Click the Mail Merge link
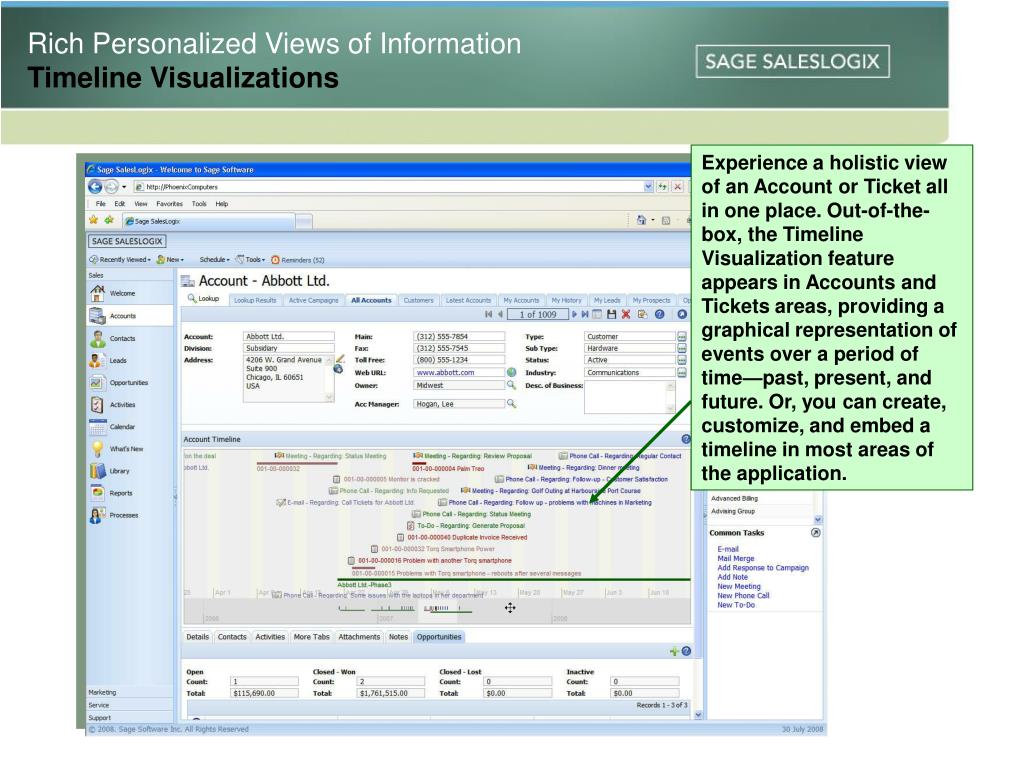The image size is (1024, 768). 735,558
